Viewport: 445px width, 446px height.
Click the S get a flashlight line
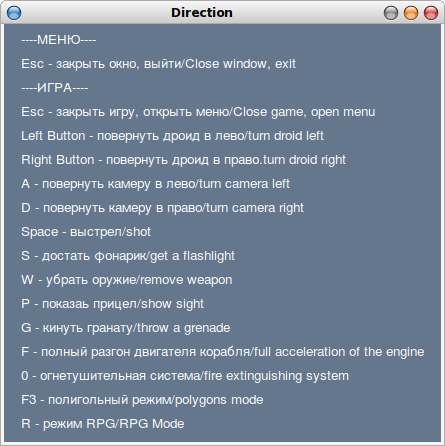[x=128, y=256]
